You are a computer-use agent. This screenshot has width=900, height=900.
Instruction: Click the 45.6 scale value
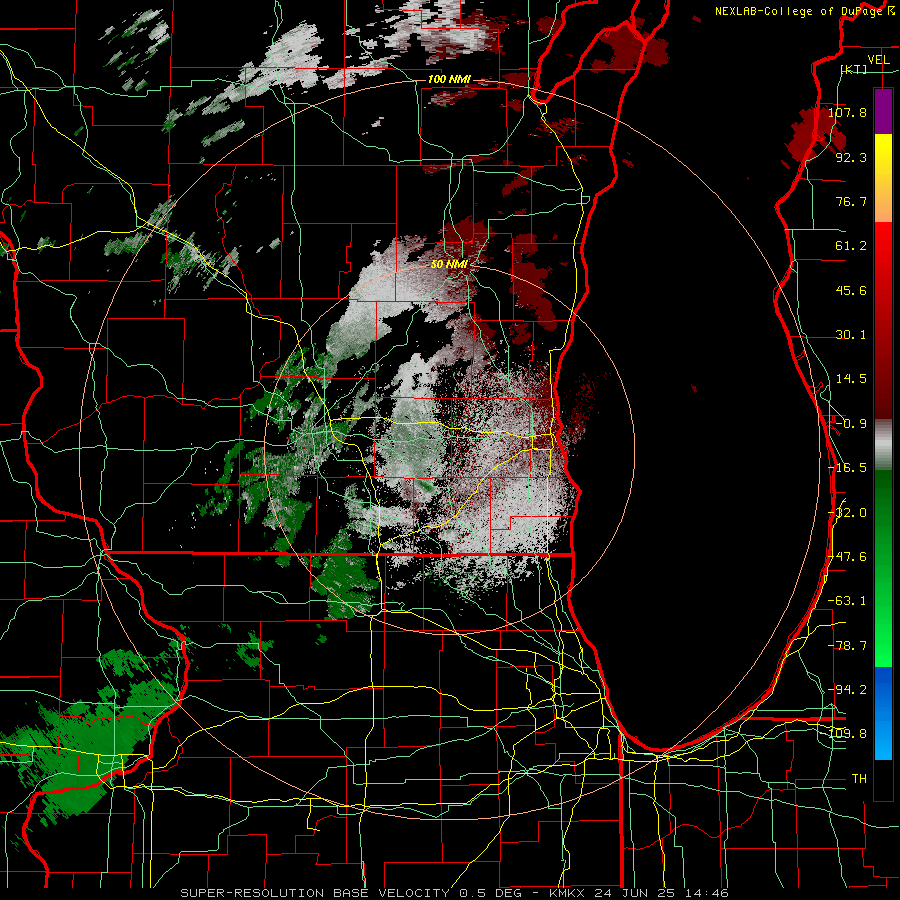[851, 290]
